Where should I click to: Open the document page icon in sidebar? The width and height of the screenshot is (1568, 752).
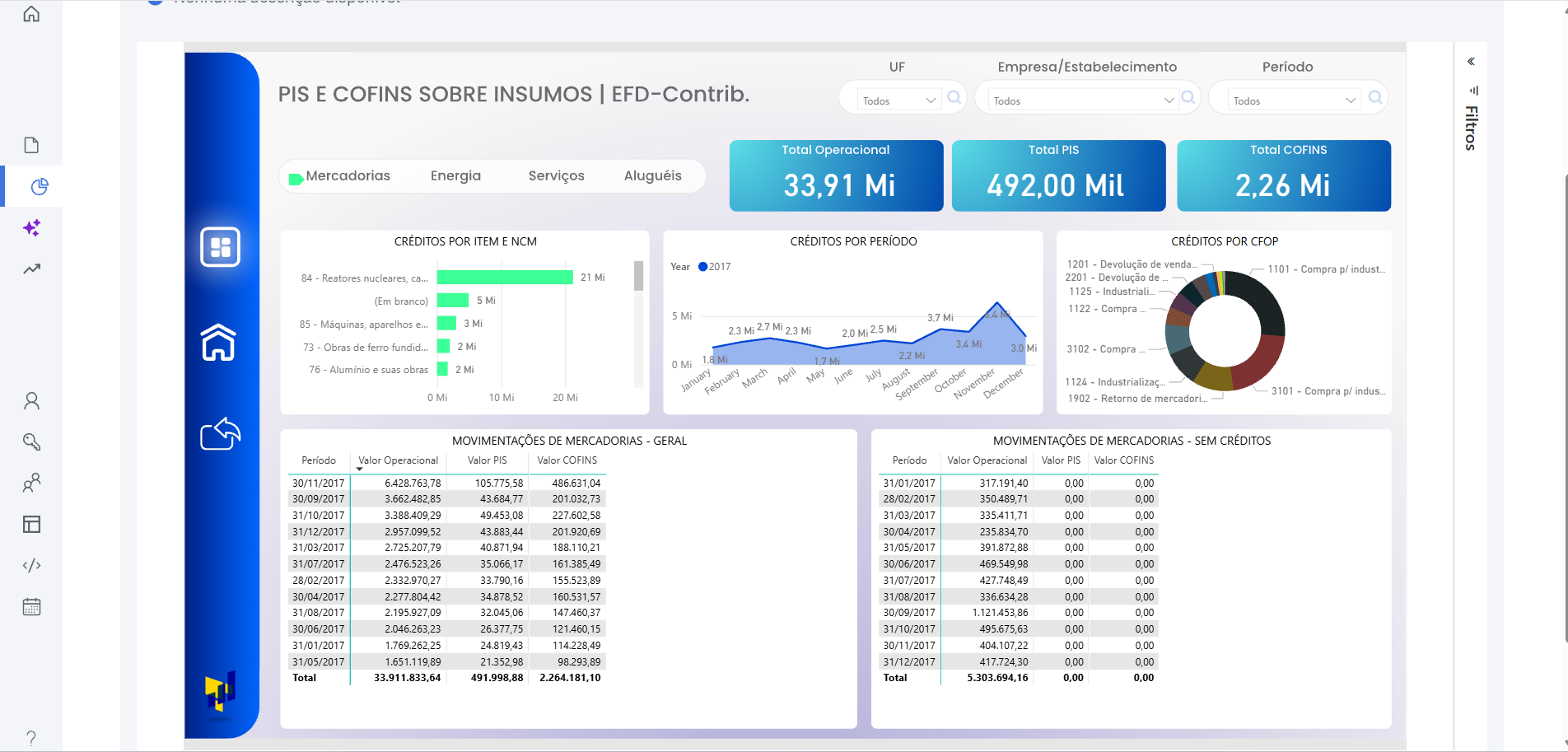pyautogui.click(x=31, y=145)
